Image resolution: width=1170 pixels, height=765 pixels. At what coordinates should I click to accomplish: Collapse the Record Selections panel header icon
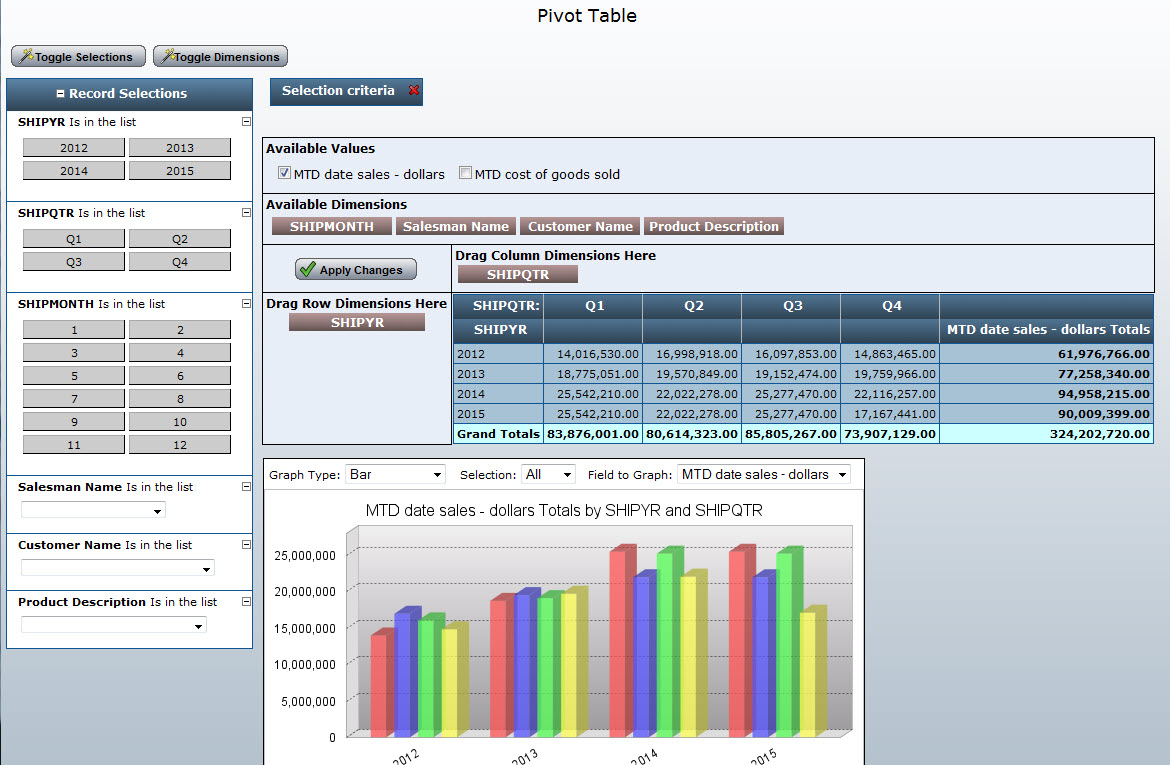pyautogui.click(x=60, y=94)
